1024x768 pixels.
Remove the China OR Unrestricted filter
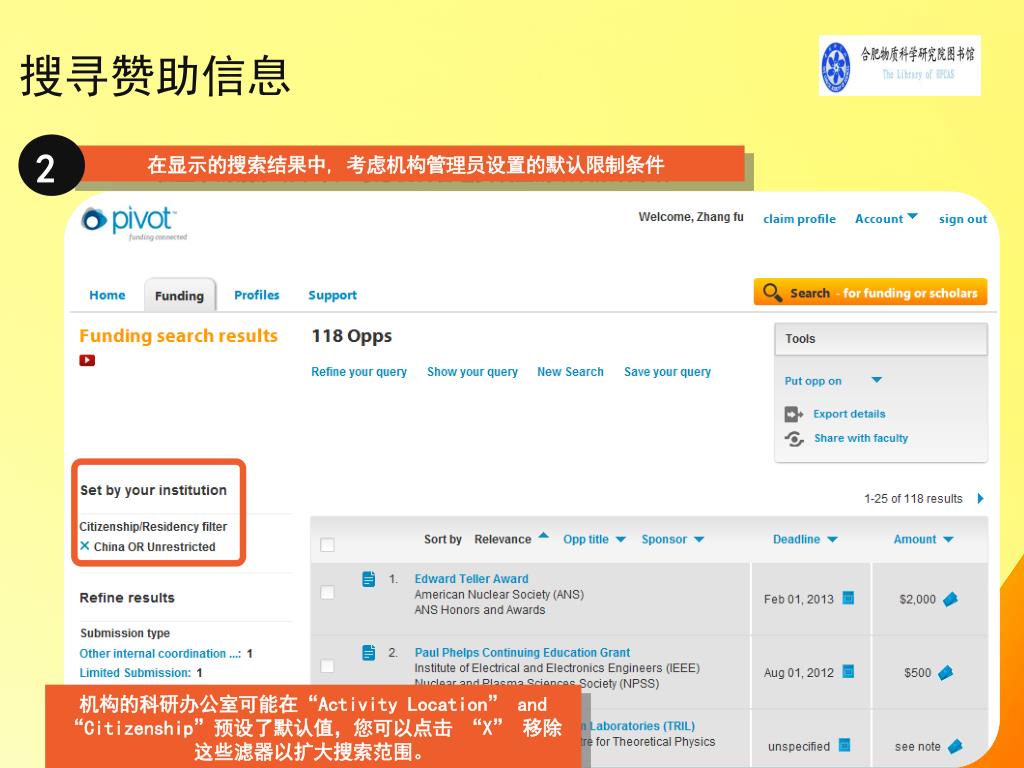point(85,546)
